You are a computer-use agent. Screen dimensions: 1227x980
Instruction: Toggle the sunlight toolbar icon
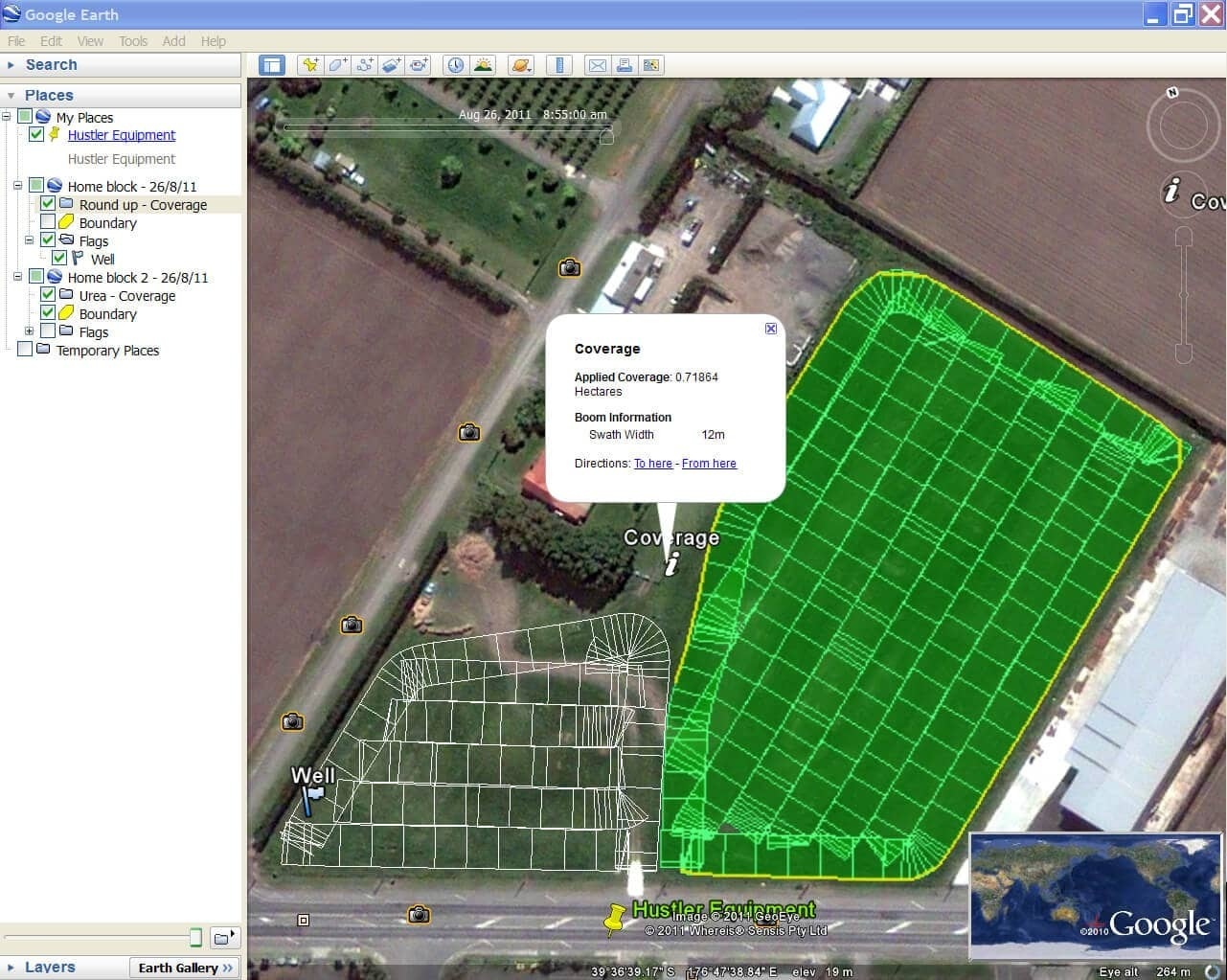click(483, 65)
